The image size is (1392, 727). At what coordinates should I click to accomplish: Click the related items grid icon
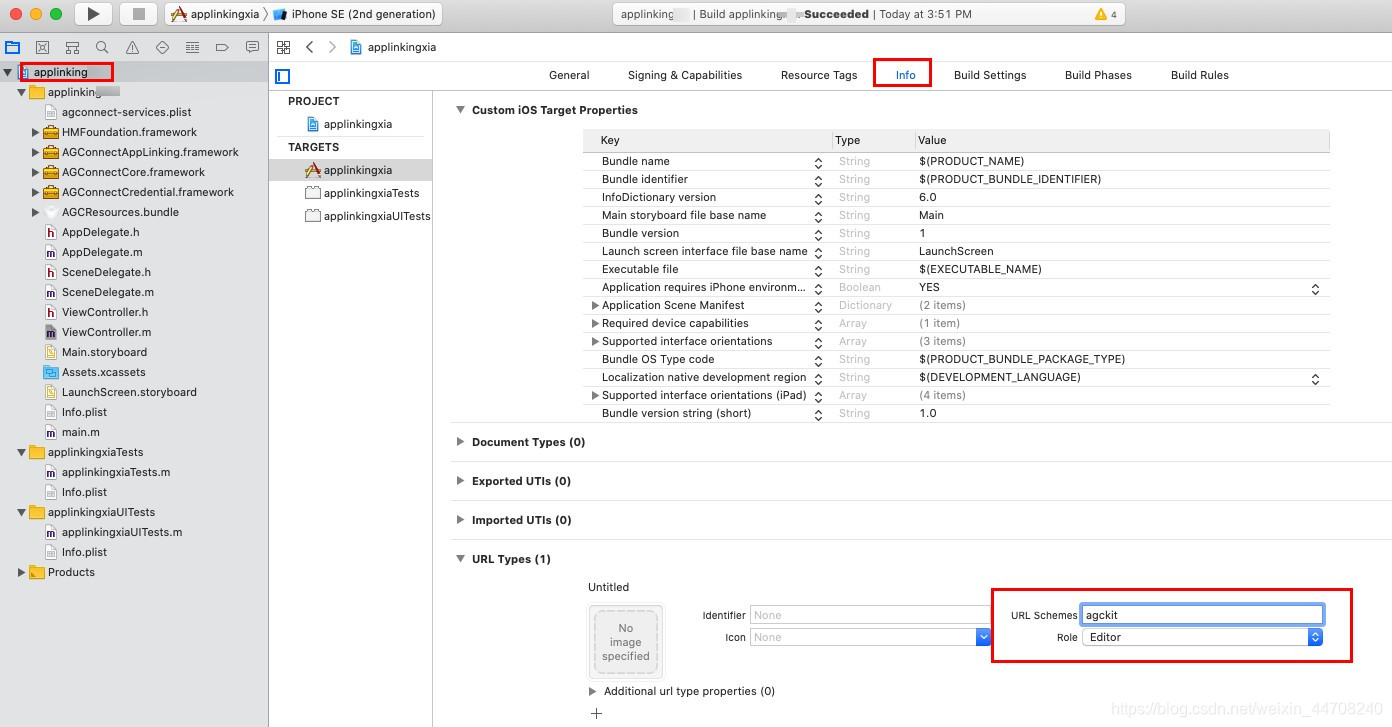tap(284, 47)
